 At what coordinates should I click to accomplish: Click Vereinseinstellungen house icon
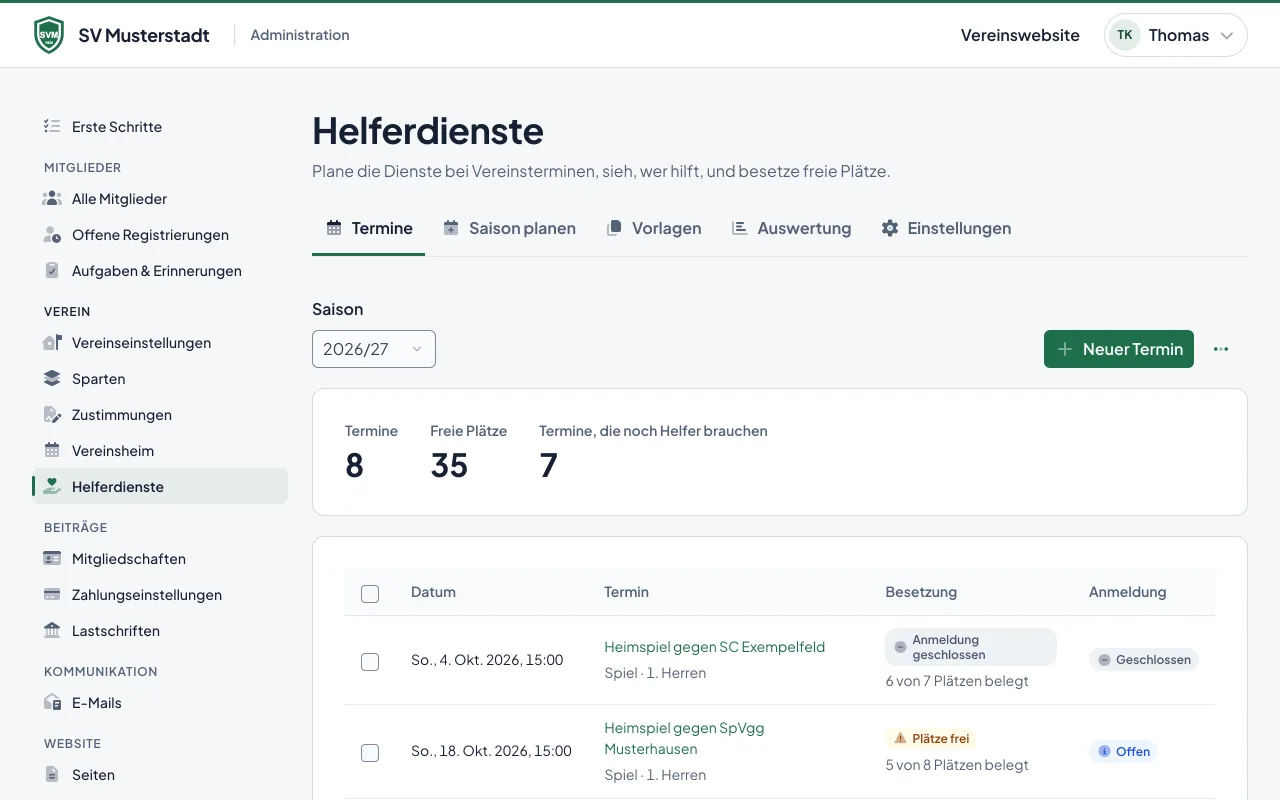[52, 343]
